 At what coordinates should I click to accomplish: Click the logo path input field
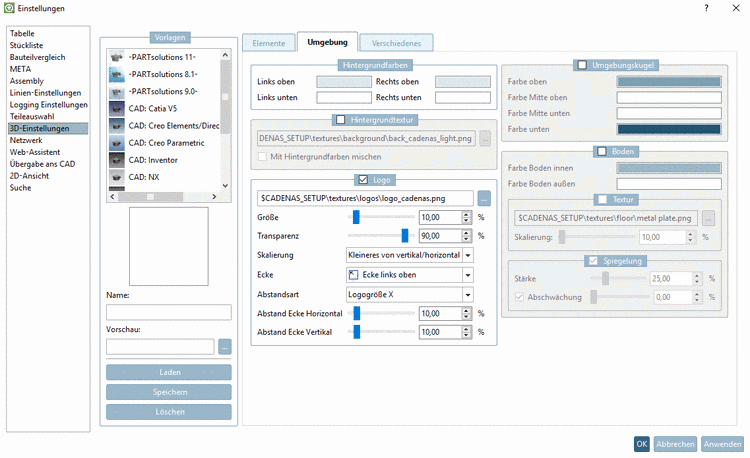pos(365,198)
